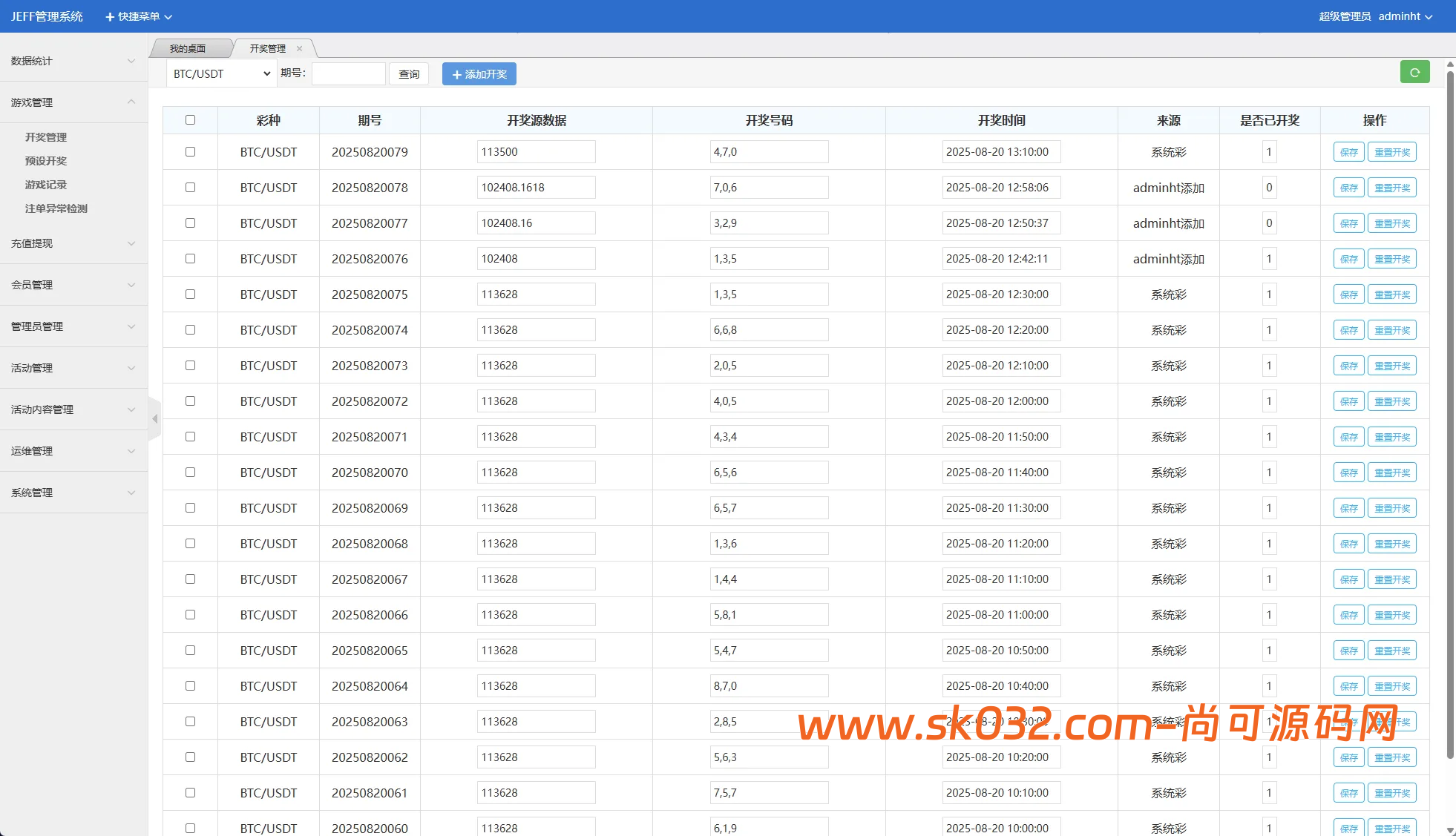Click 重置开奖 for period 20250820078

coord(1391,188)
